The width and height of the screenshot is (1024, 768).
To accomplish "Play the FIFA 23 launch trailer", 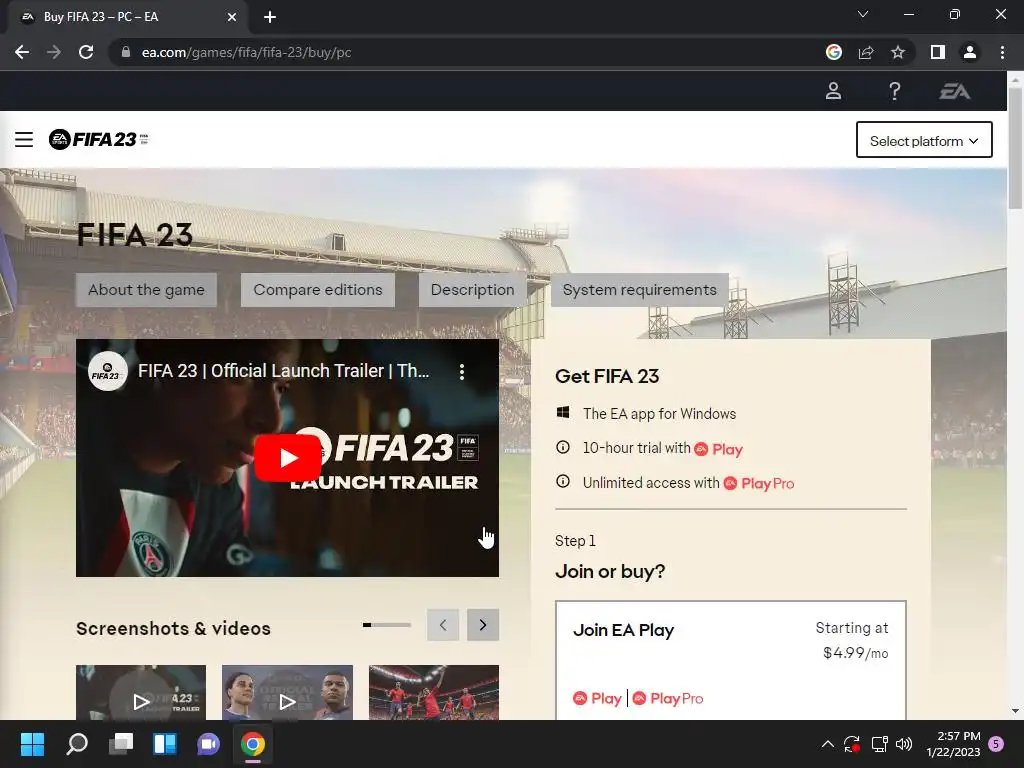I will point(287,458).
